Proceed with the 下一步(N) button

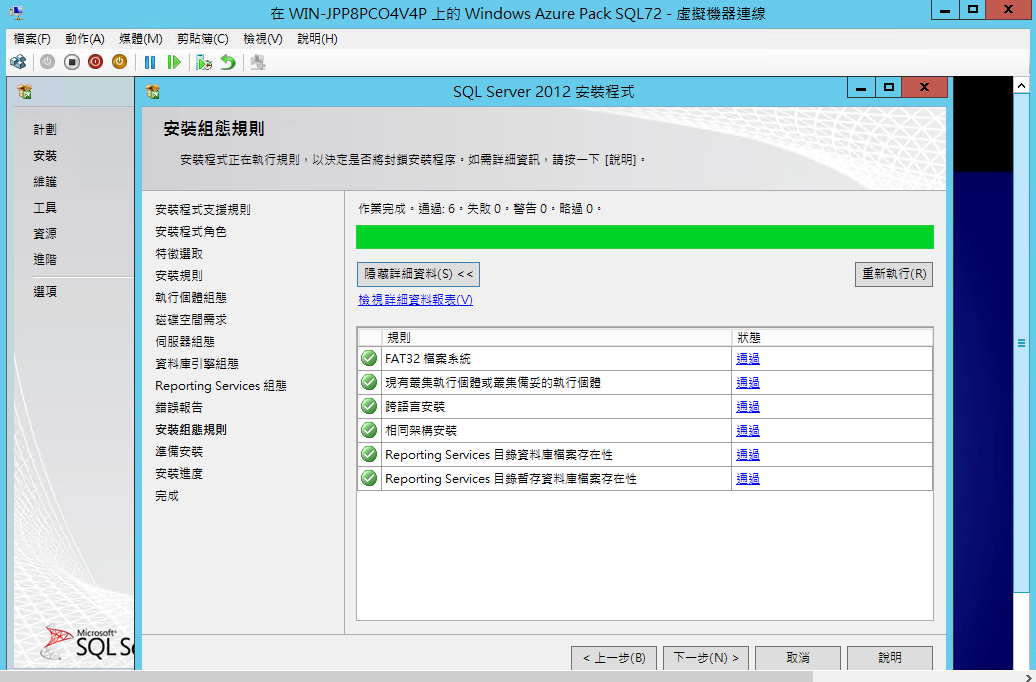[x=706, y=658]
